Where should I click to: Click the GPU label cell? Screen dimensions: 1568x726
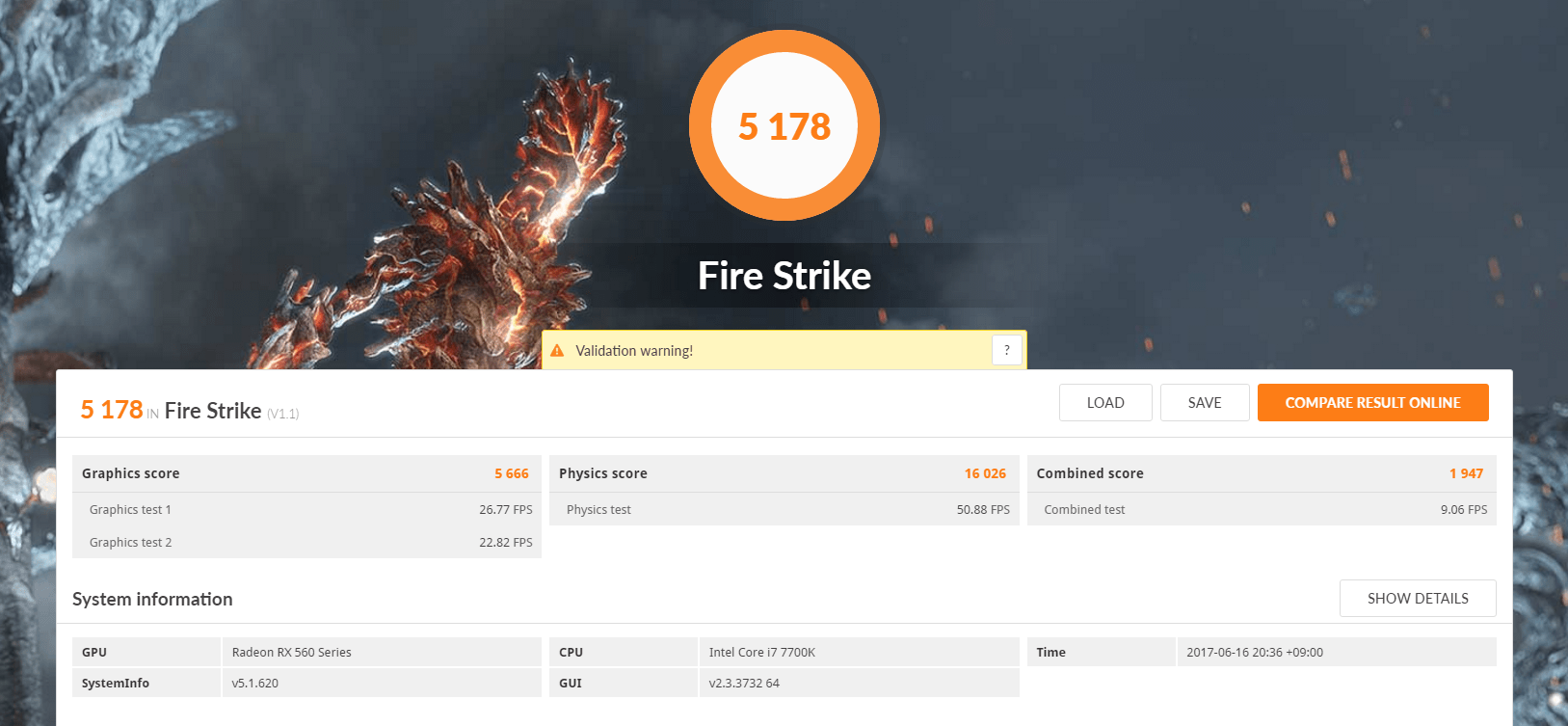[146, 652]
